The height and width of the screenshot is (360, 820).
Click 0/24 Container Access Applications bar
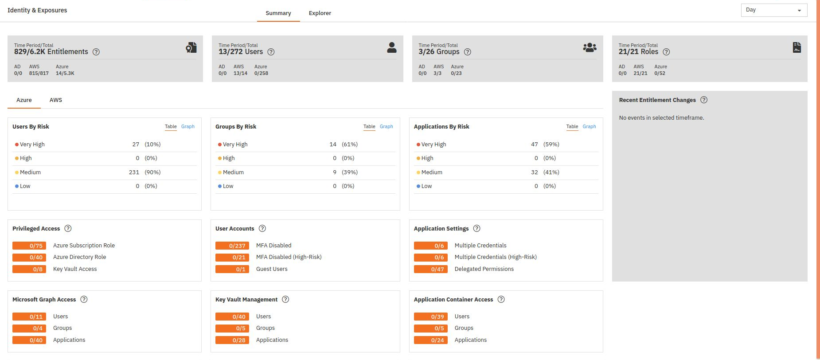[430, 340]
